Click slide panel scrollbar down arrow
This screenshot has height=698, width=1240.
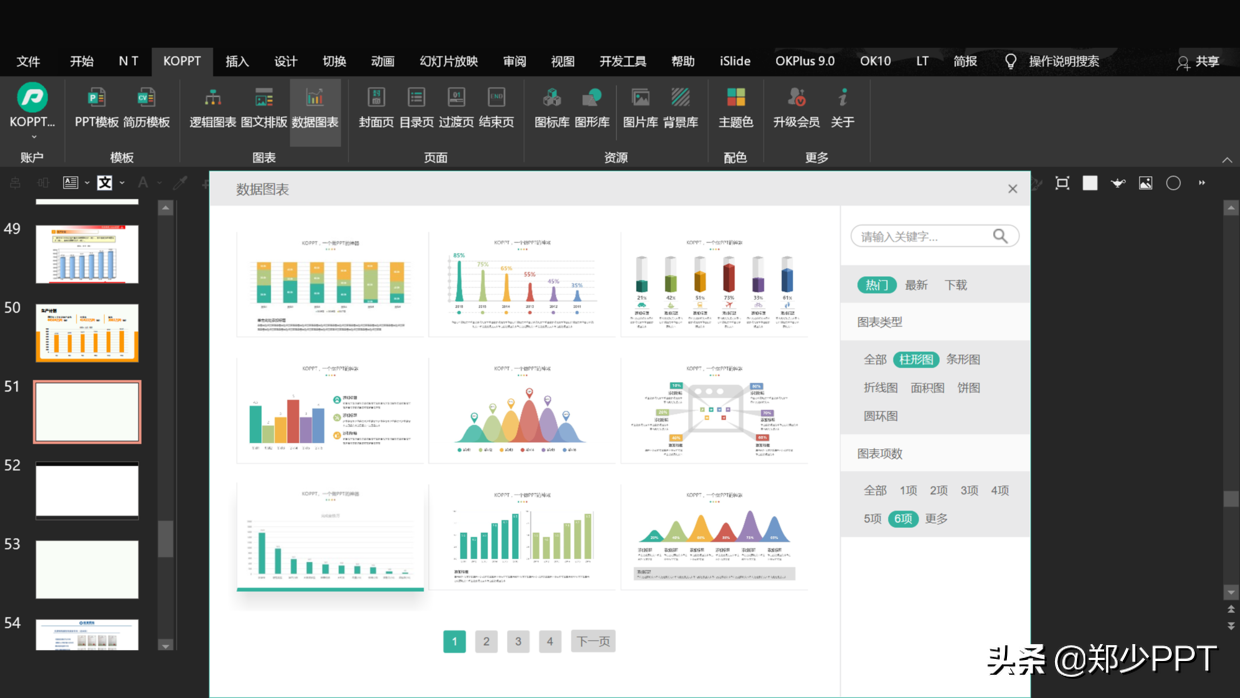pos(166,645)
